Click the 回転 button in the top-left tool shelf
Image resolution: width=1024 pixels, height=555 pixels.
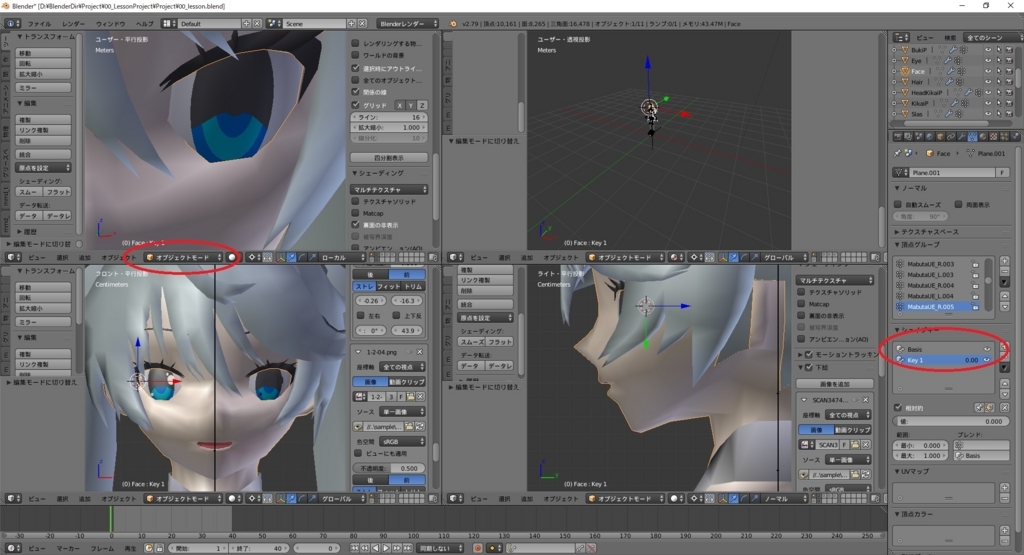[43, 63]
